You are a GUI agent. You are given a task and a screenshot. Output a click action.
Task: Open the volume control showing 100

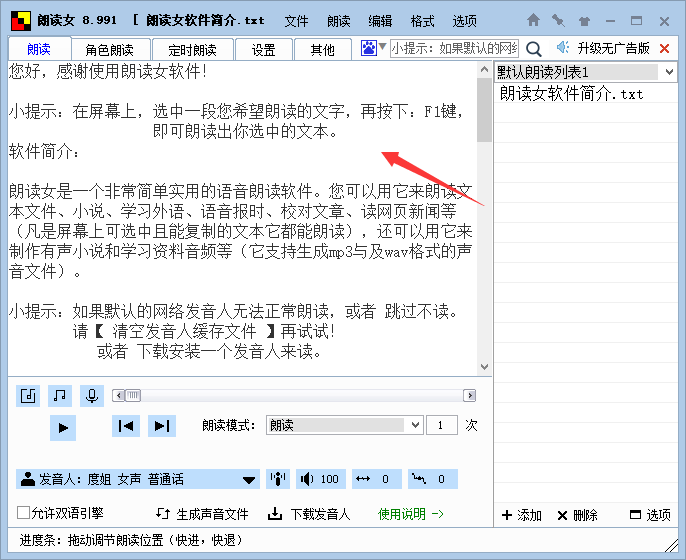point(320,480)
